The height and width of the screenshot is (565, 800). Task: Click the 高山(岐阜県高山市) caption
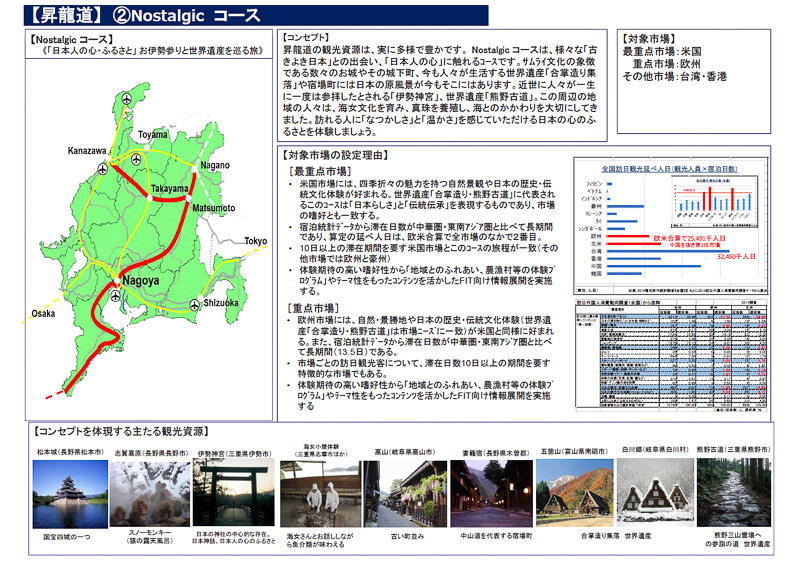(405, 452)
